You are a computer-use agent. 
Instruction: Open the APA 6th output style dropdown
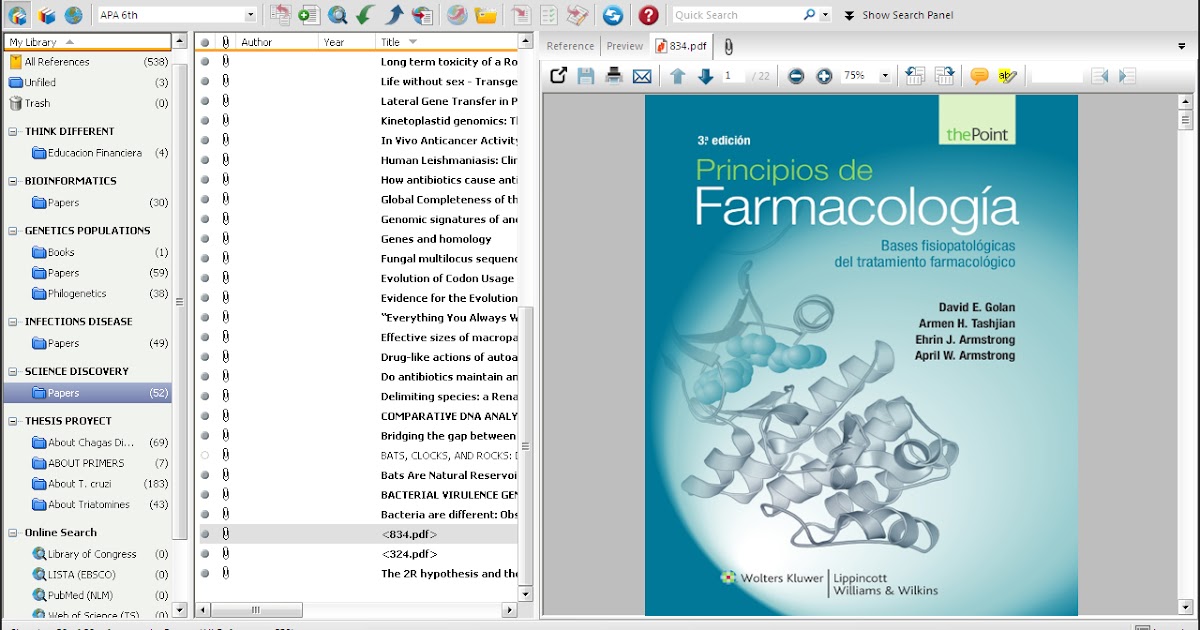click(x=251, y=15)
